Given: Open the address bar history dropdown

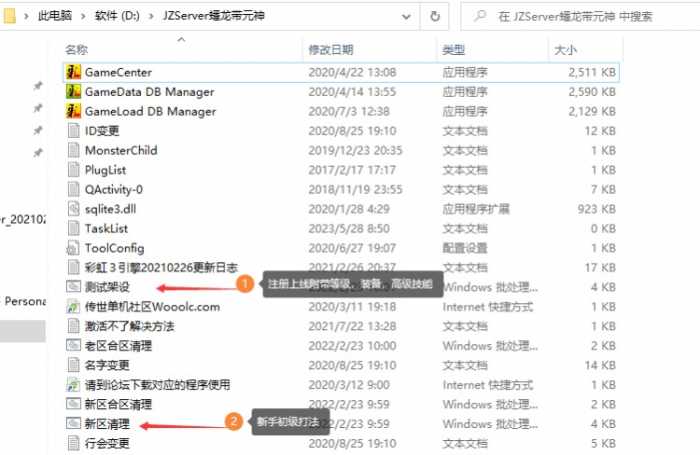Looking at the screenshot, I should (x=407, y=17).
